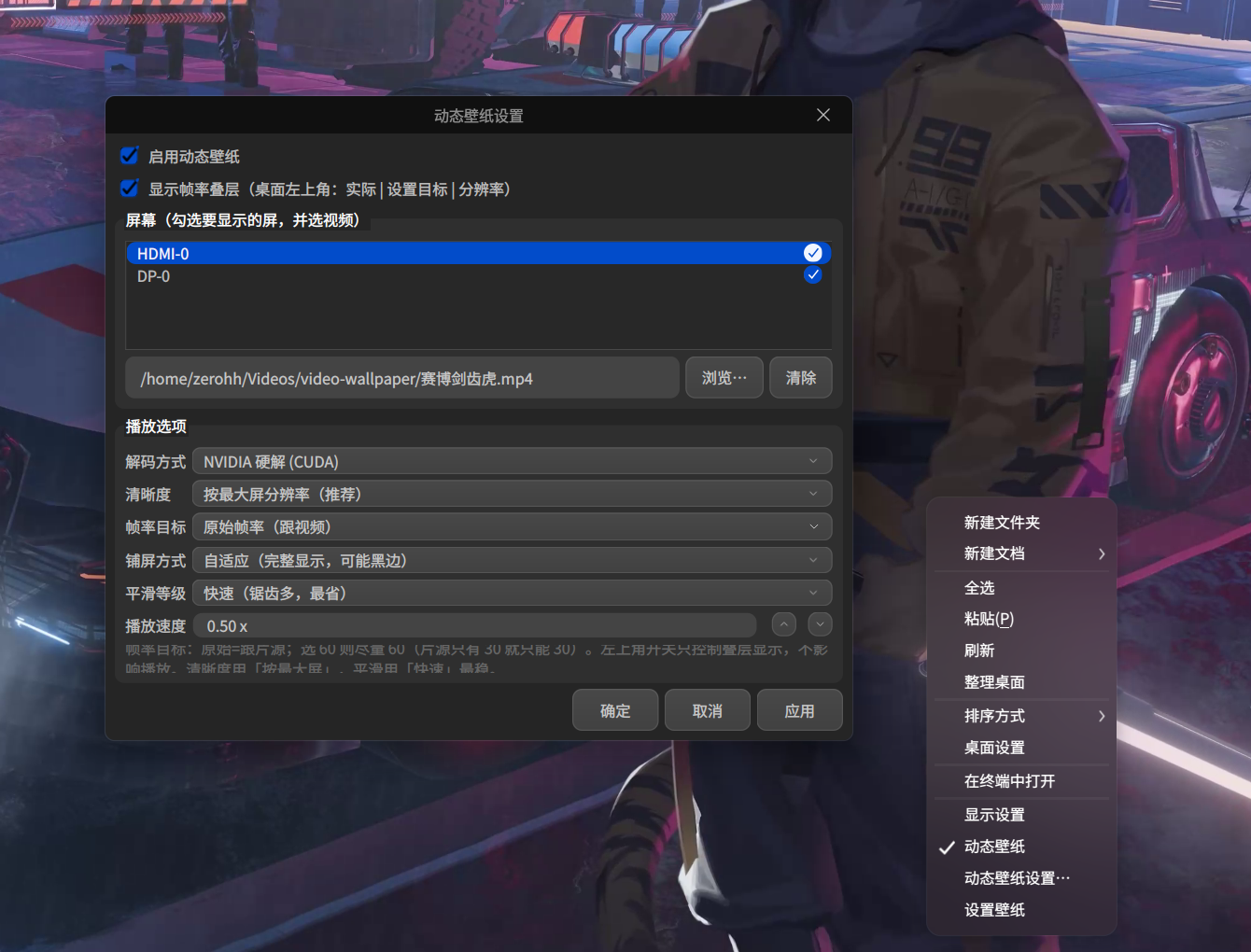Image resolution: width=1251 pixels, height=952 pixels.
Task: Open the 清晰度 dropdown
Action: click(x=513, y=494)
